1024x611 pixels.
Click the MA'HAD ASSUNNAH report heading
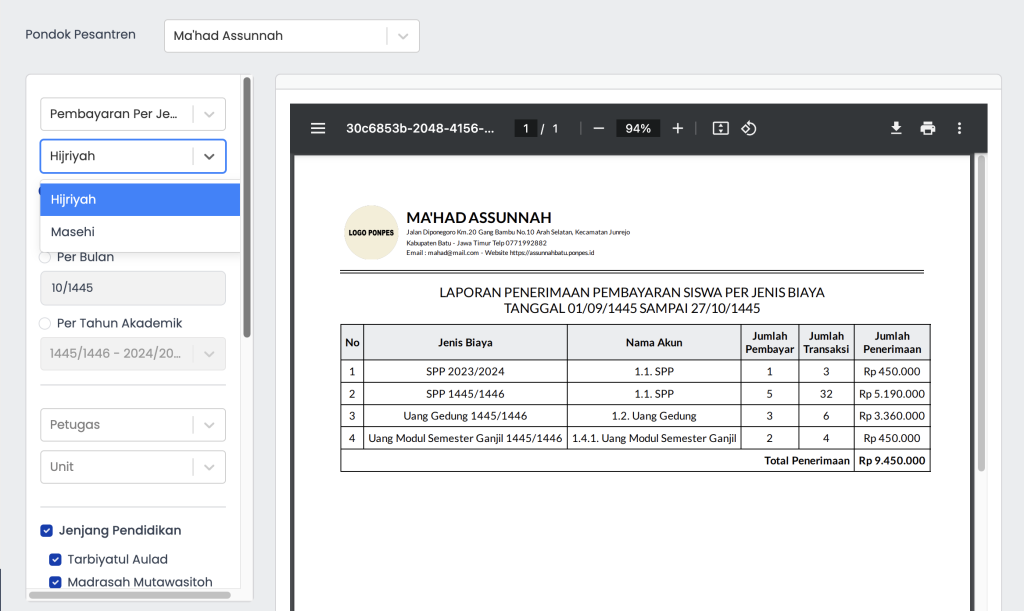(479, 217)
